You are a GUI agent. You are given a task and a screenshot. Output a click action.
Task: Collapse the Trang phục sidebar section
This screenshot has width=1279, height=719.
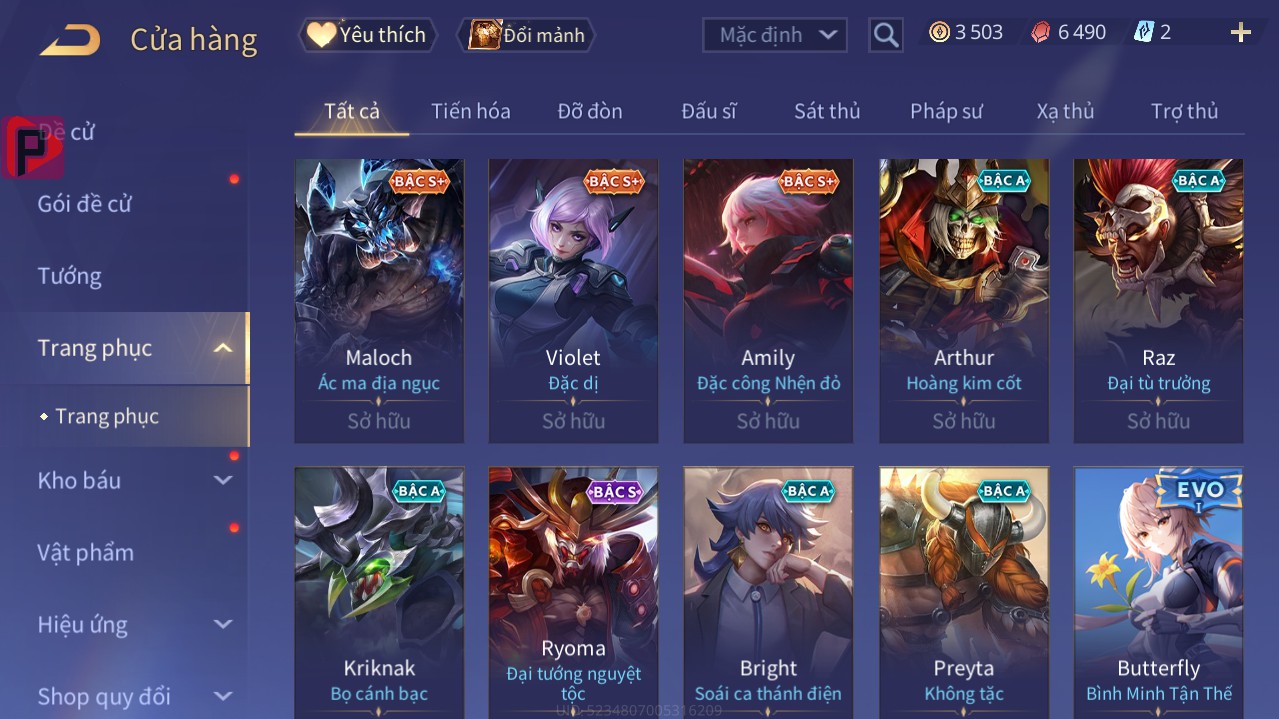(223, 348)
